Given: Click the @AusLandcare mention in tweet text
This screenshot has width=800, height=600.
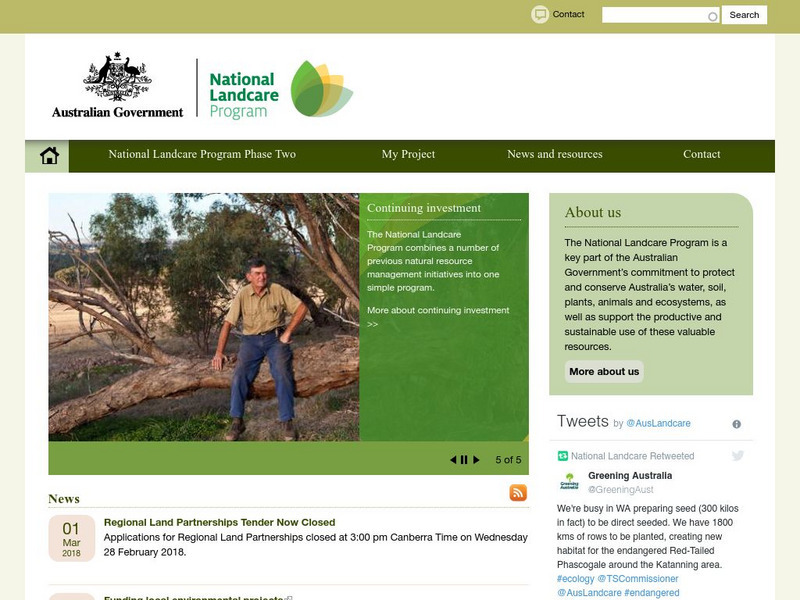Looking at the screenshot, I should tap(589, 593).
